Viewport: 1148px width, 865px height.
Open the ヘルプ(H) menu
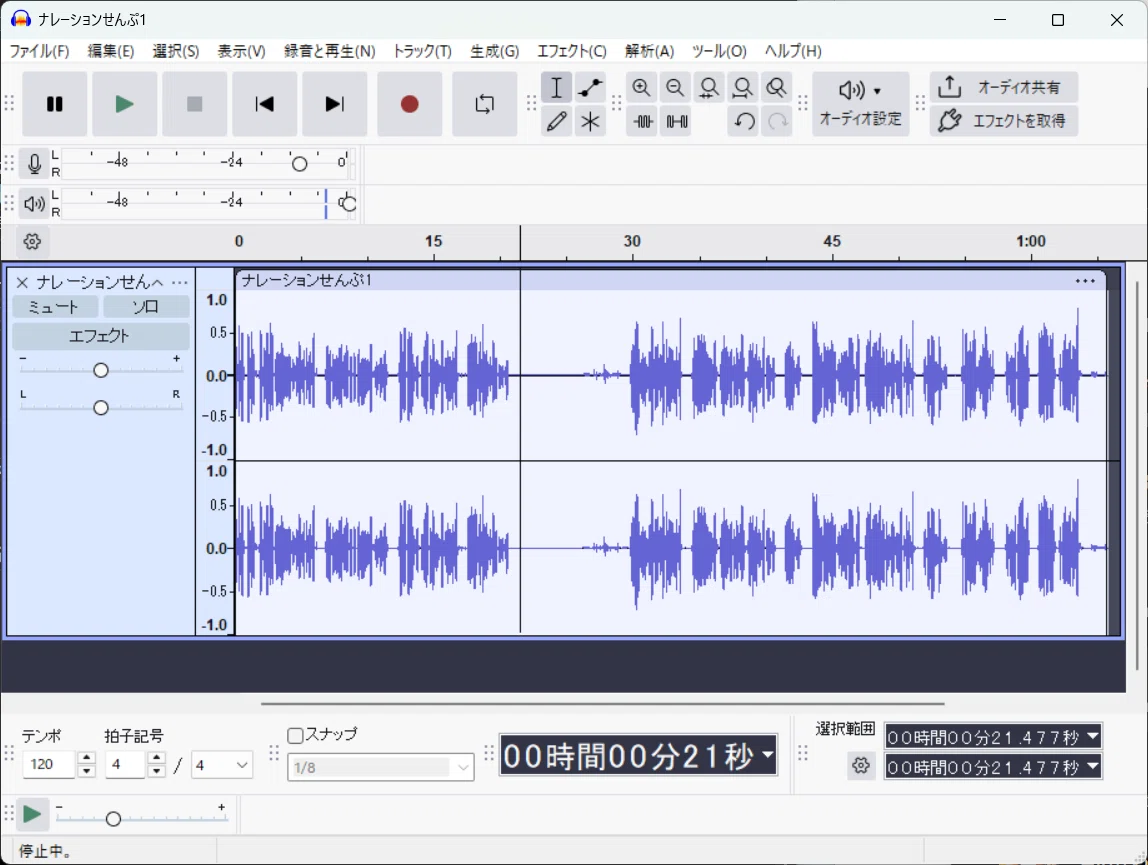click(x=793, y=51)
